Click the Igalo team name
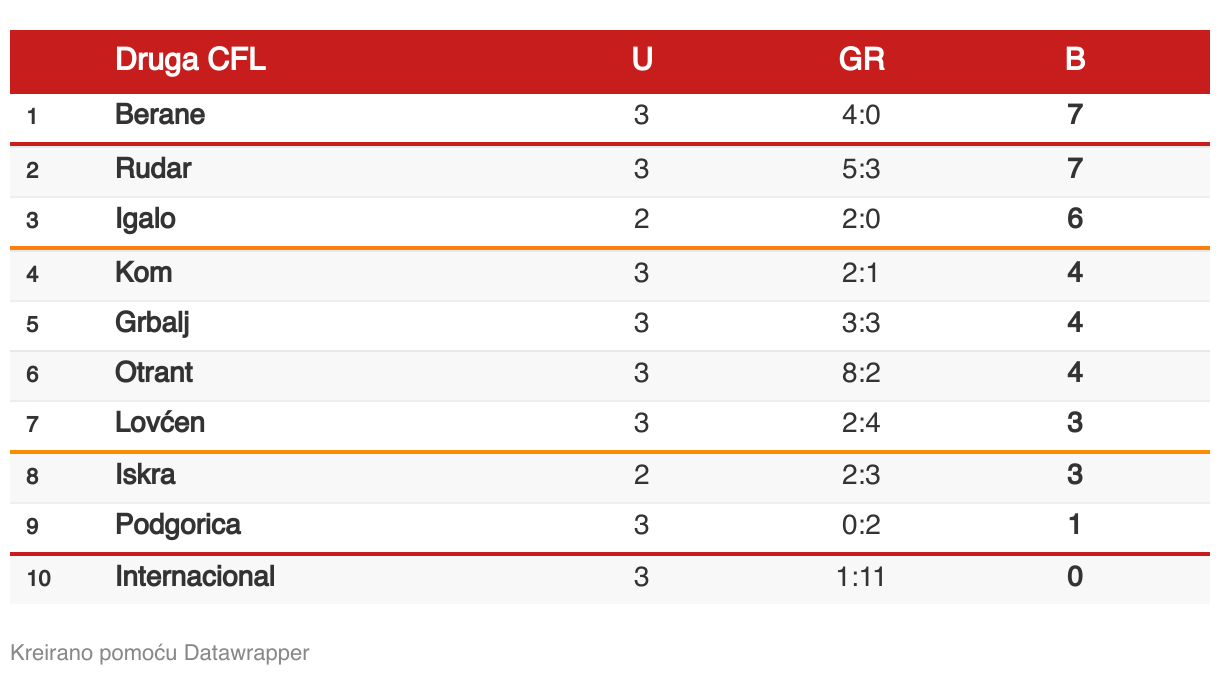 pyautogui.click(x=145, y=219)
